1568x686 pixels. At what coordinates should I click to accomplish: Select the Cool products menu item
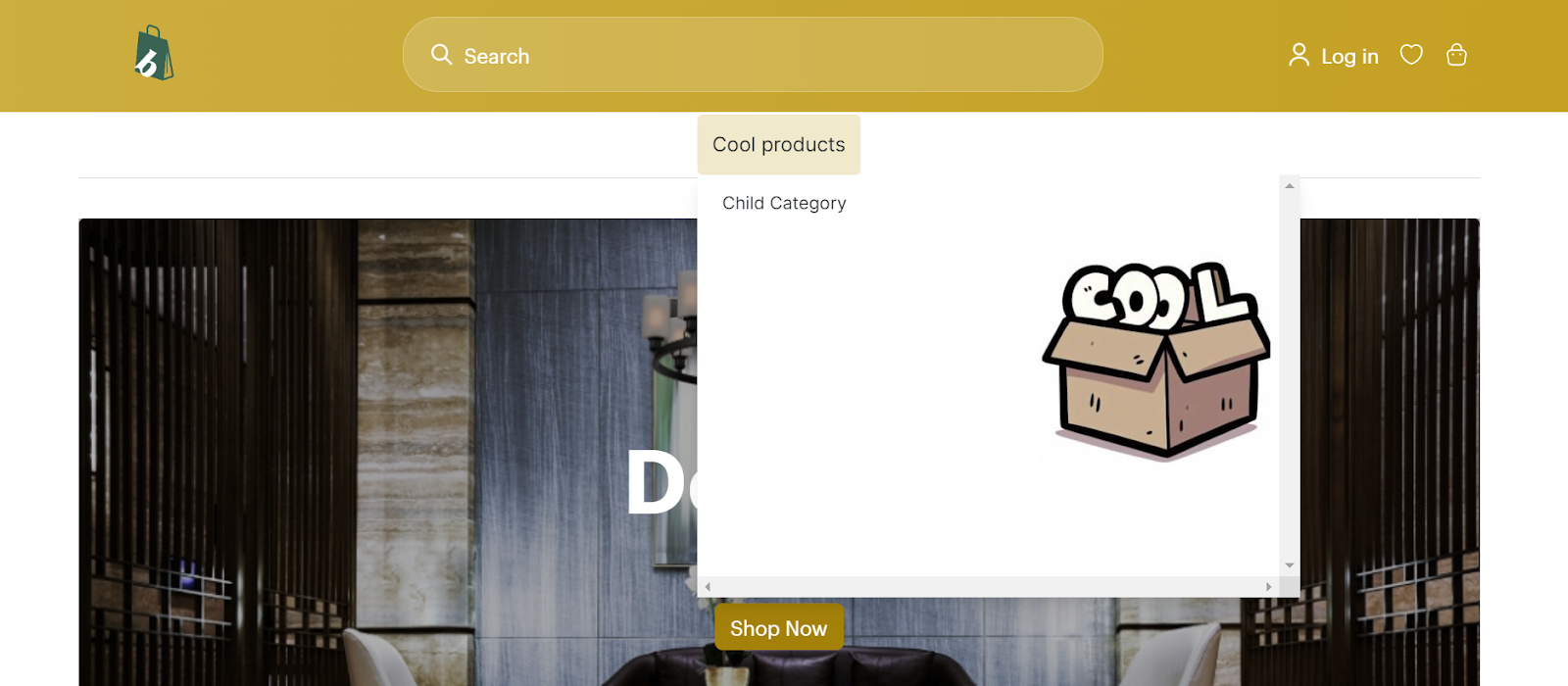(779, 145)
